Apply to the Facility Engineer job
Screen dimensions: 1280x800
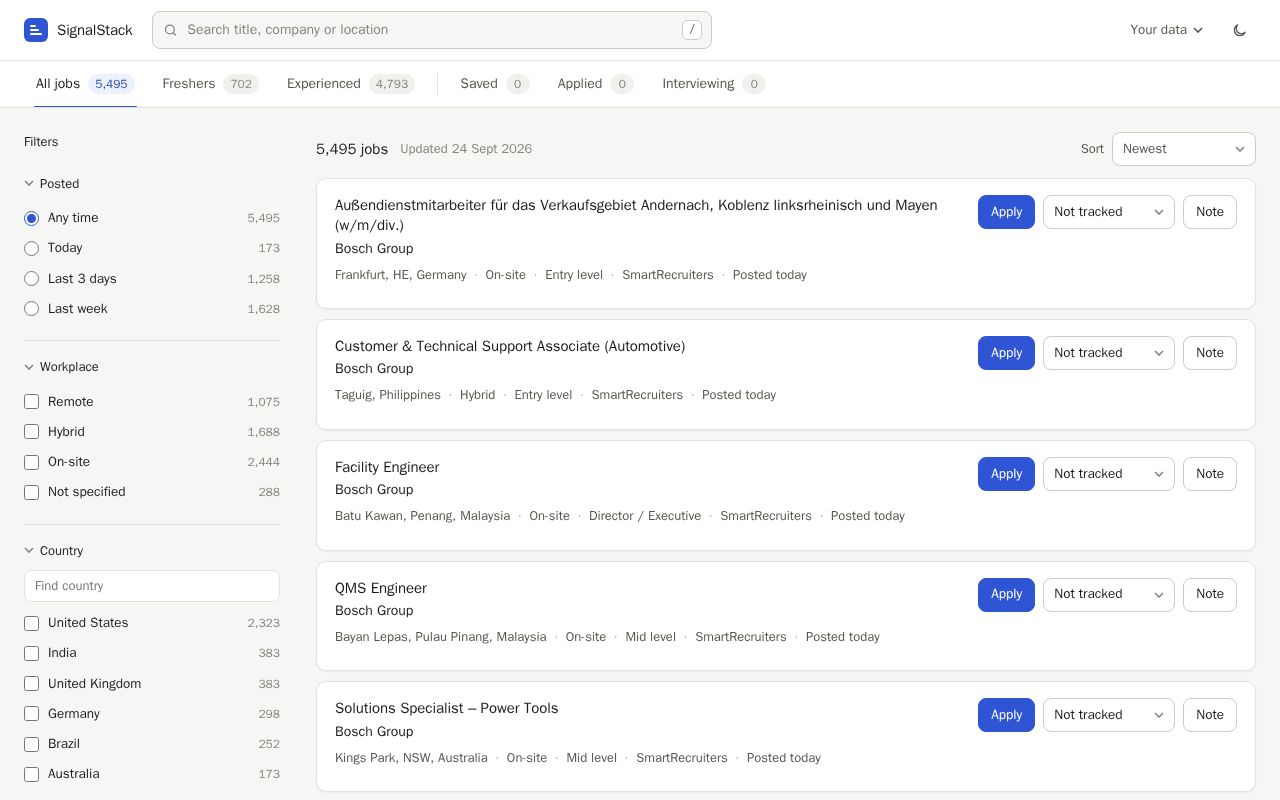click(1006, 474)
